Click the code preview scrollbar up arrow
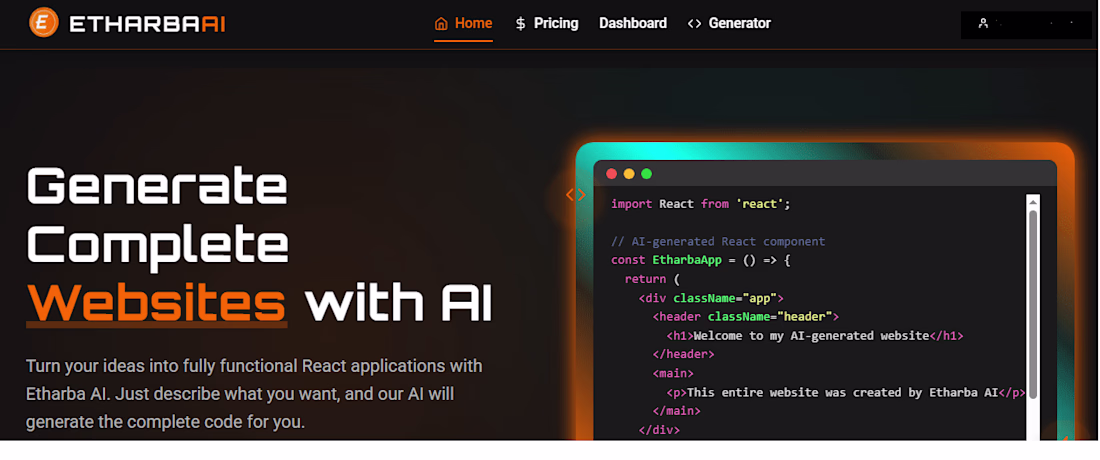This screenshot has width=1100, height=460. (x=1033, y=203)
